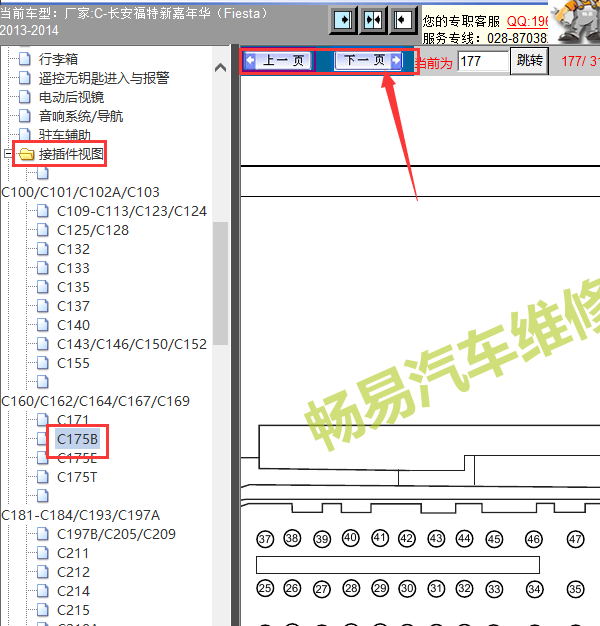Image resolution: width=600 pixels, height=626 pixels.
Task: Click the page icon beside C140
Action: [x=43, y=325]
